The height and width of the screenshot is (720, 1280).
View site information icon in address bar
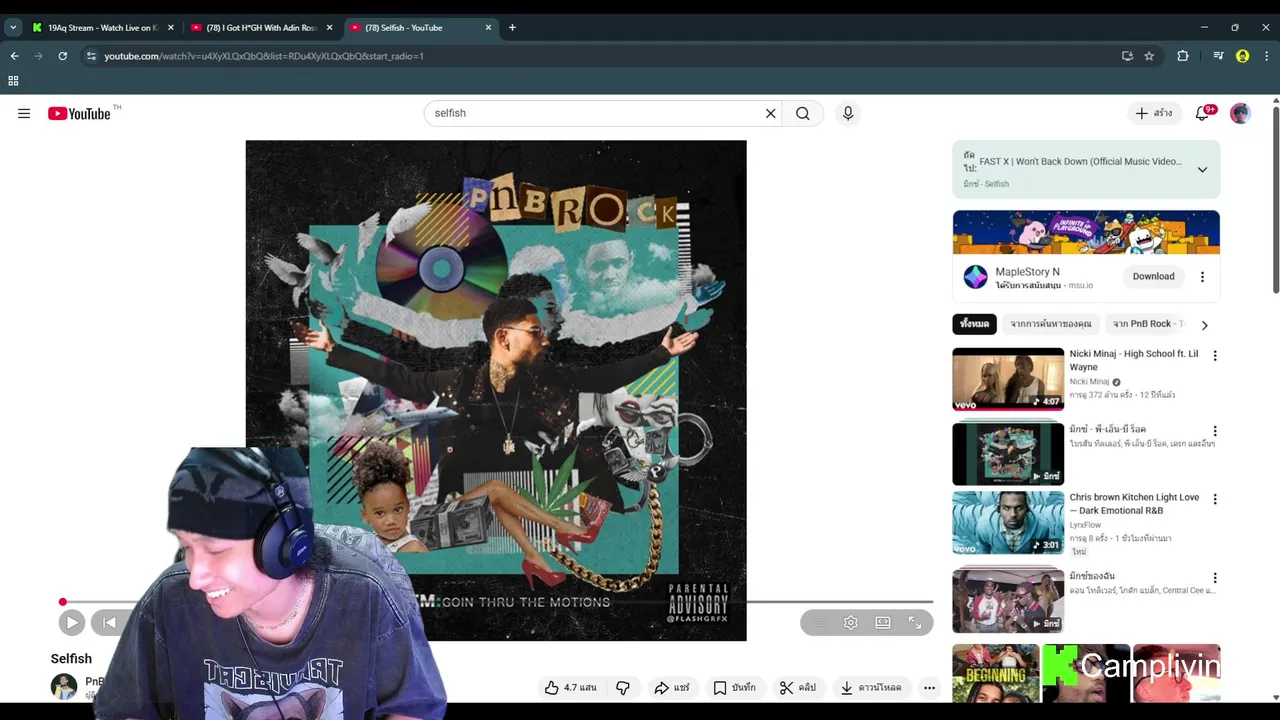[91, 56]
